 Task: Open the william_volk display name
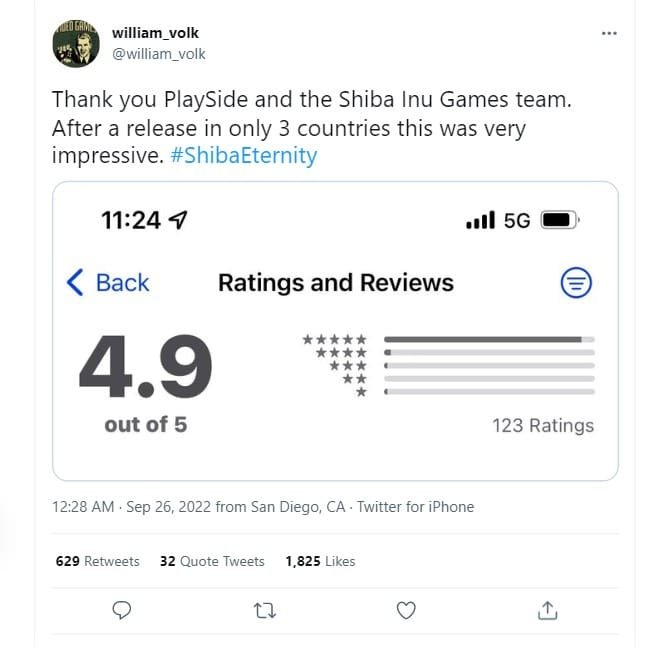click(x=155, y=33)
